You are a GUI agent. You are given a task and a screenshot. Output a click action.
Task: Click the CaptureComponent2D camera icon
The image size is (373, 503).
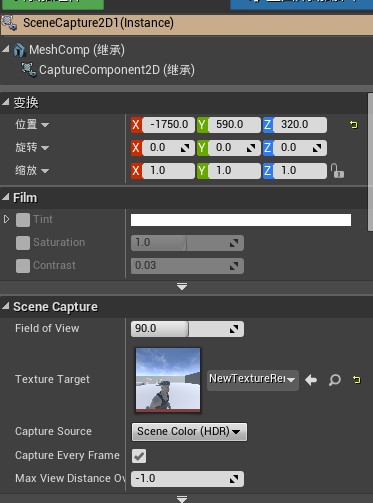pos(29,70)
